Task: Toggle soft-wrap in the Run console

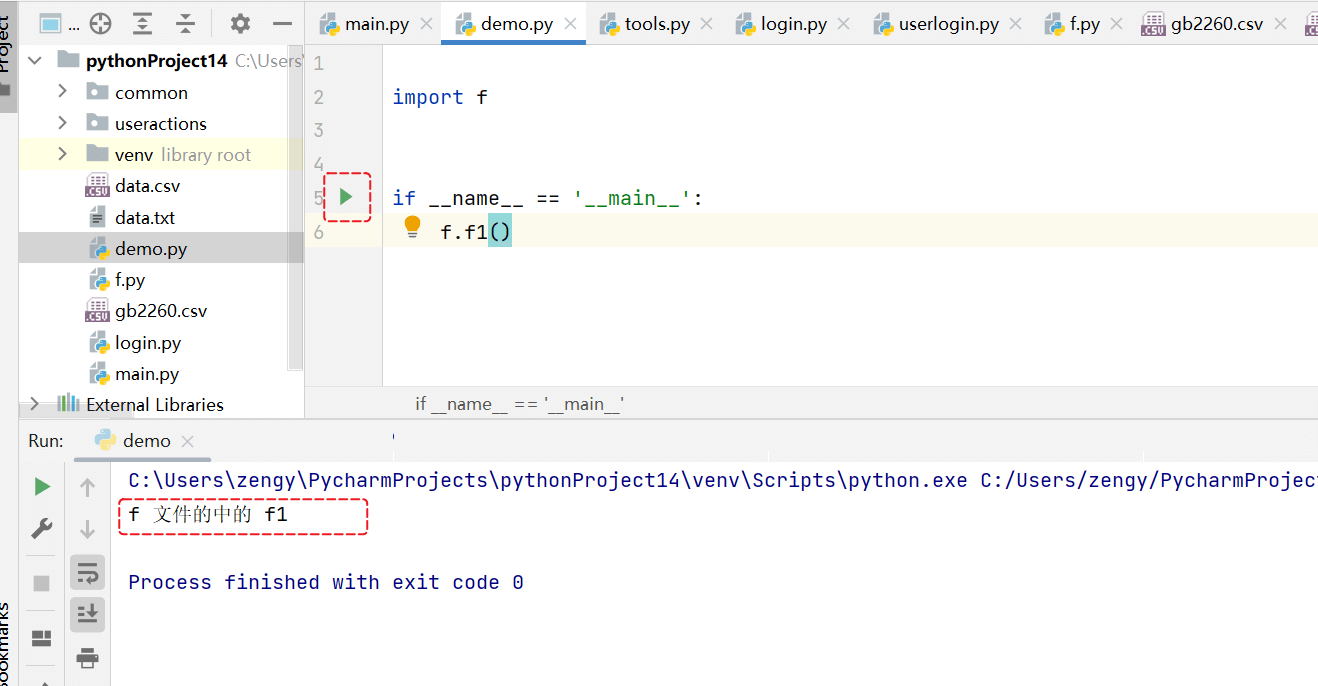Action: click(x=88, y=572)
